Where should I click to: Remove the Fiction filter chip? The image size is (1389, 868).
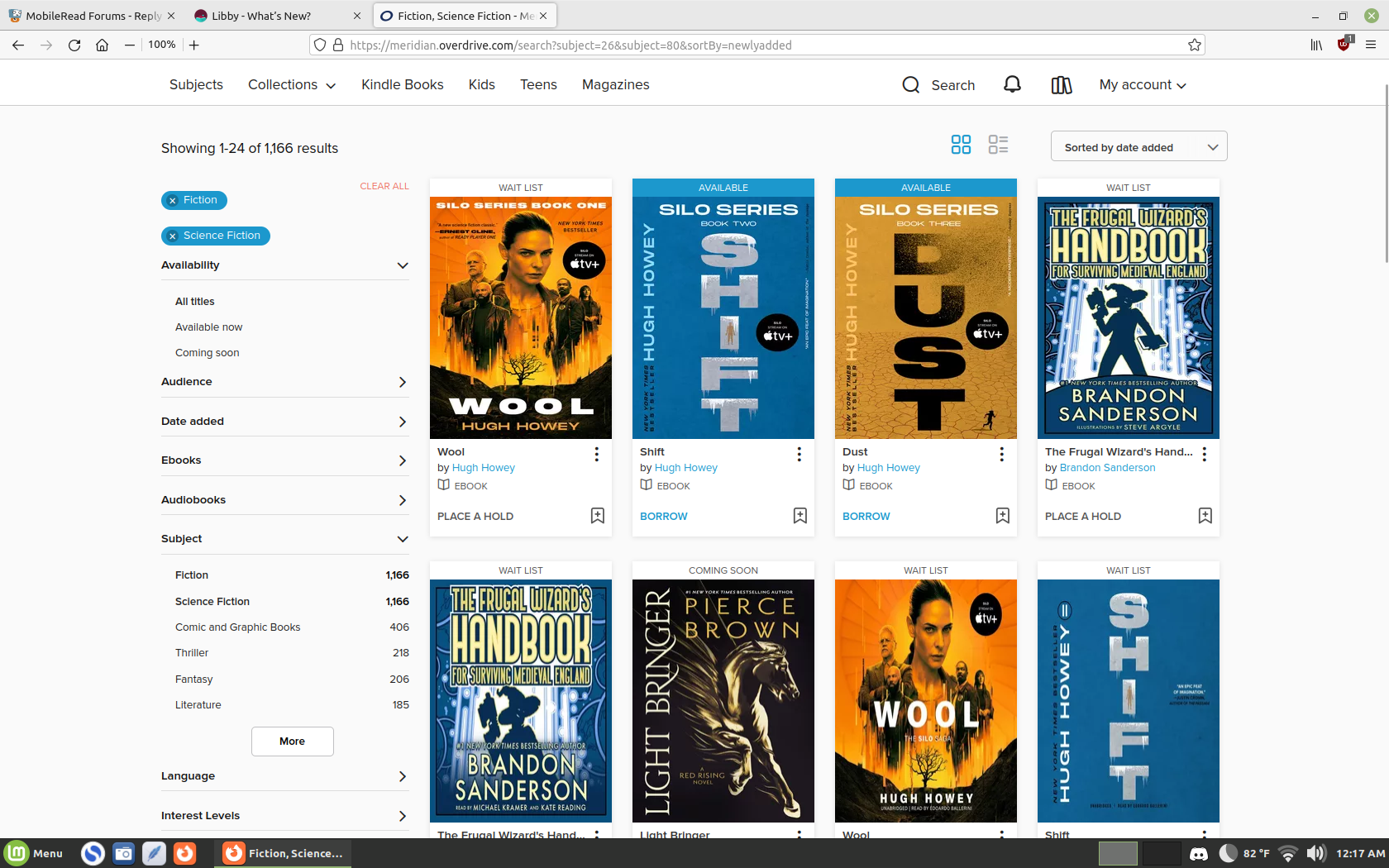(173, 201)
